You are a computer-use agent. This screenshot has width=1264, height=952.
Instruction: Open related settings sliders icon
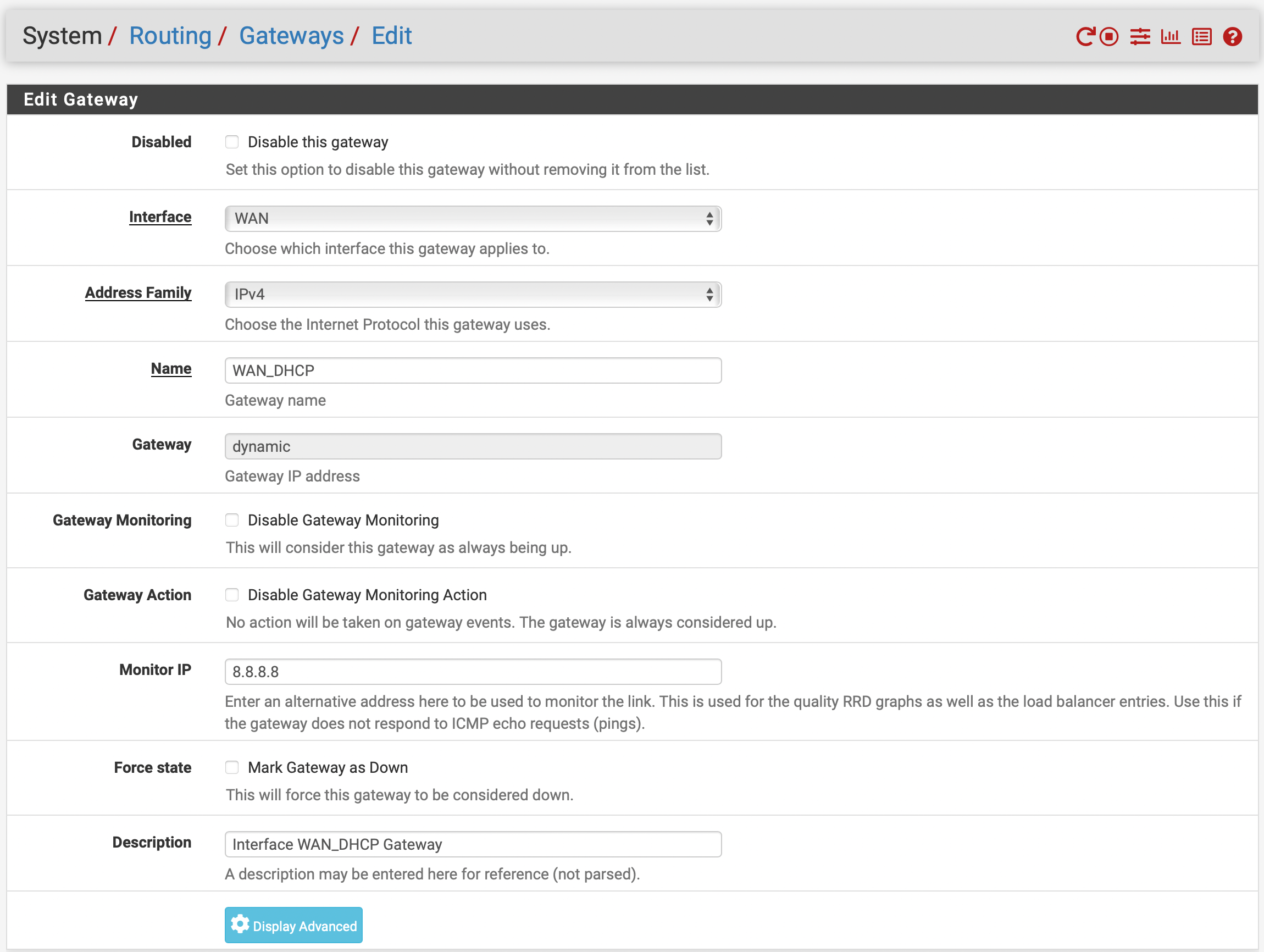click(x=1140, y=37)
